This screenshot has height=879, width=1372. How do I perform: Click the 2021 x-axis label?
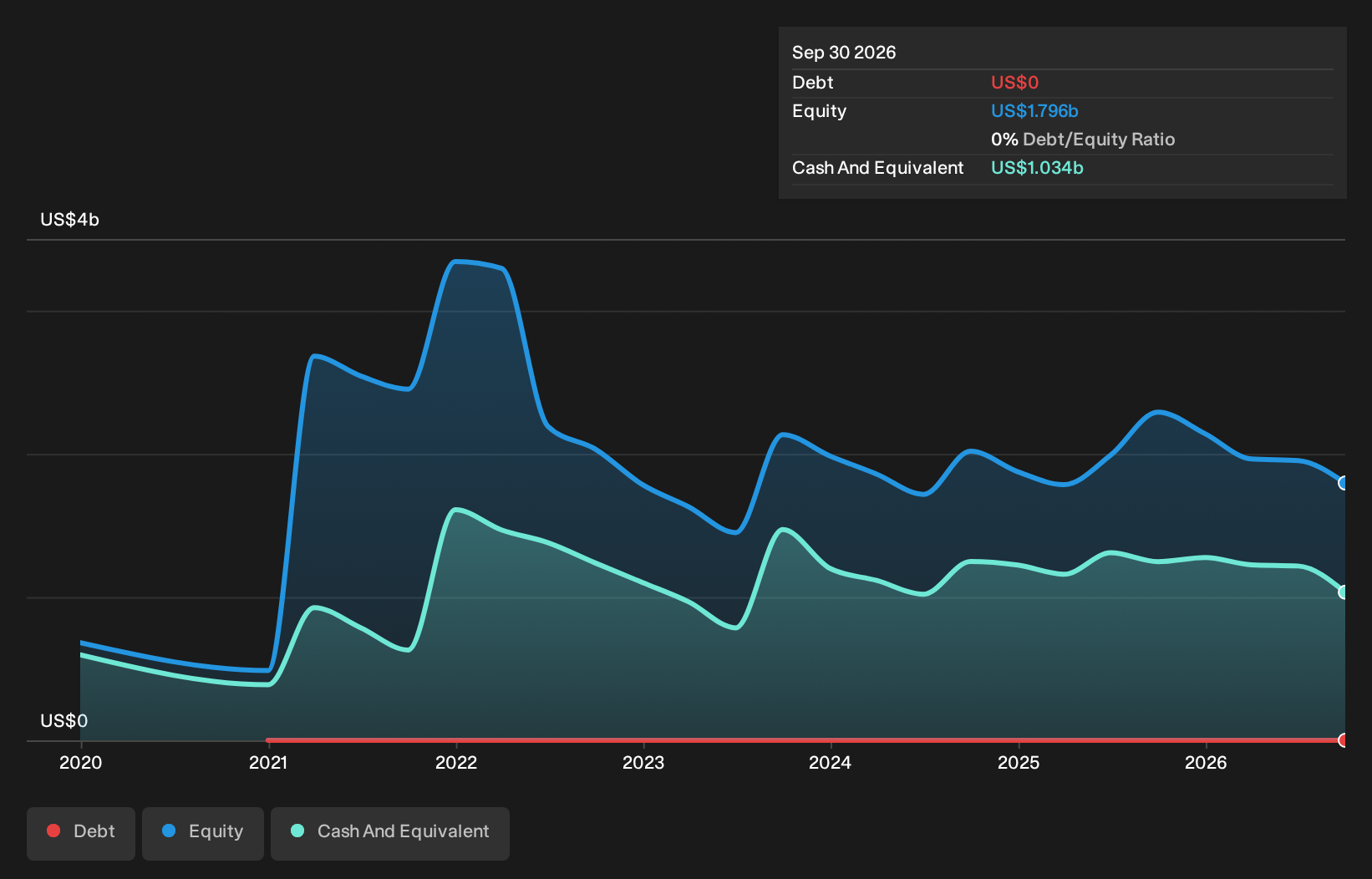click(x=268, y=763)
